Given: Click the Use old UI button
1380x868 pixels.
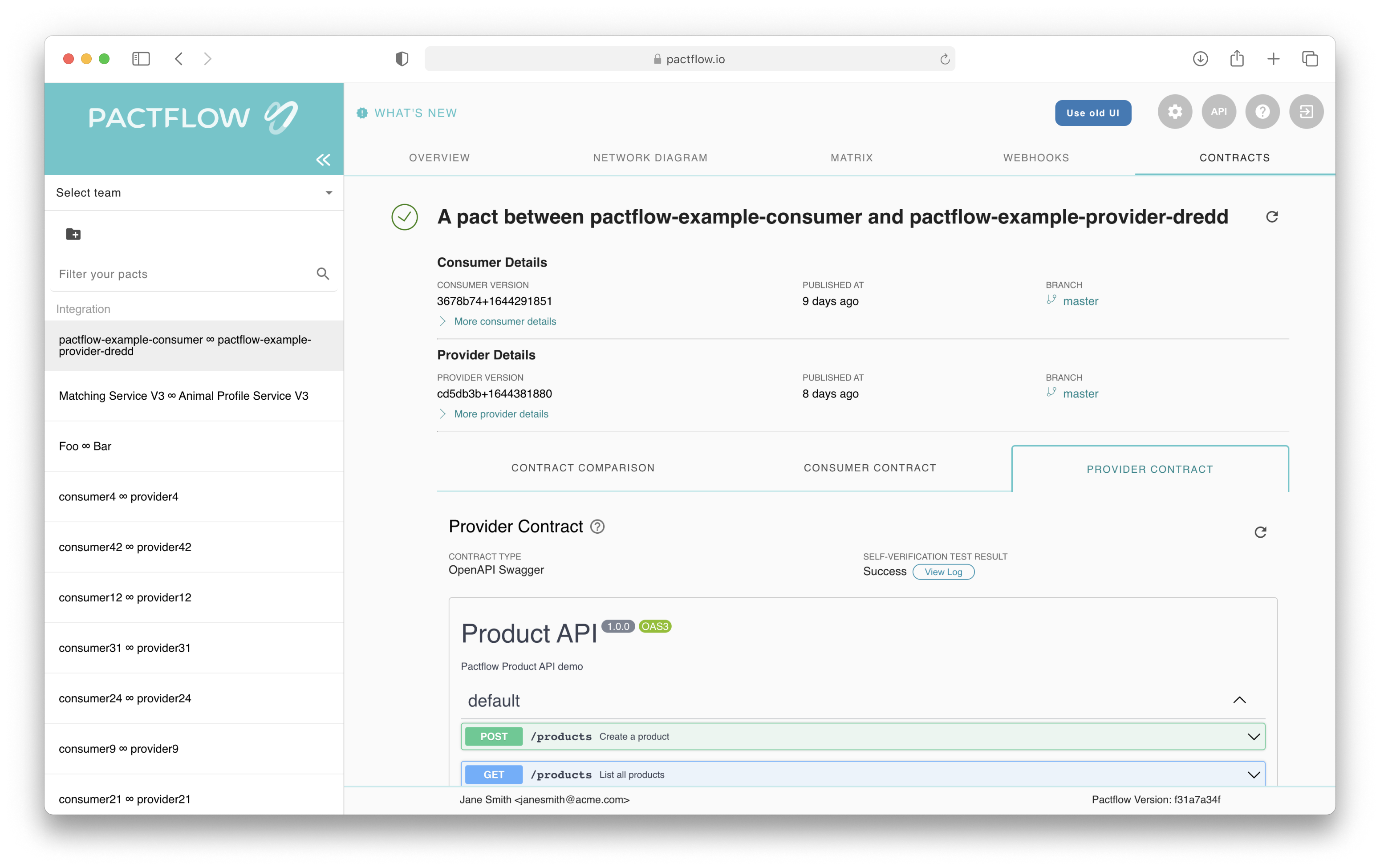Looking at the screenshot, I should pos(1092,113).
